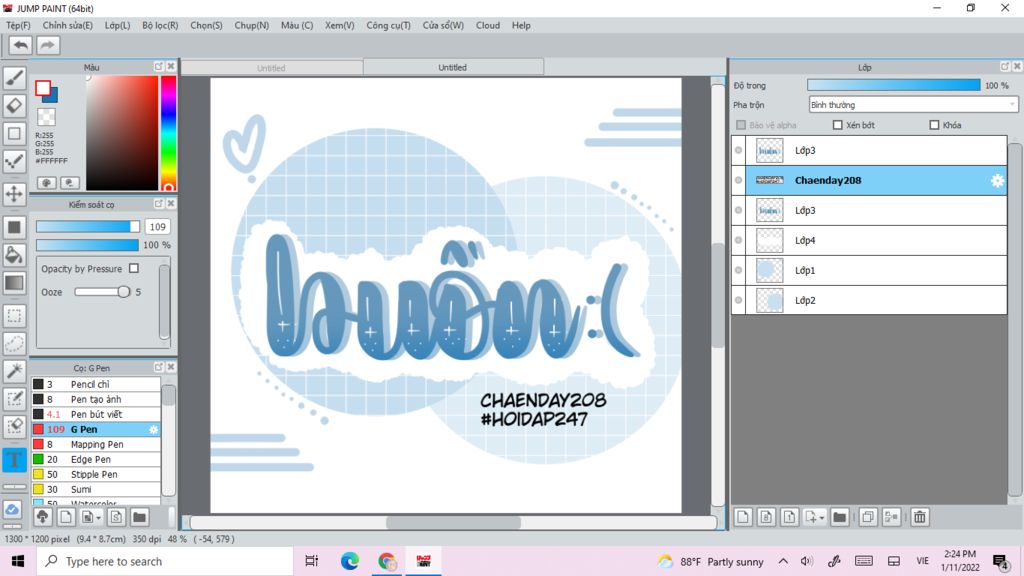Click the merge layer down icon
The width and height of the screenshot is (1024, 576).
(891, 517)
